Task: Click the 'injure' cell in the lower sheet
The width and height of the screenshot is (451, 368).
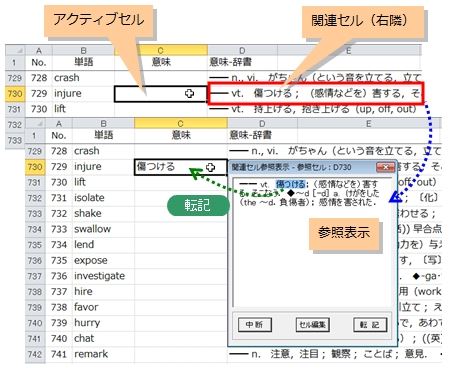Action: click(x=103, y=167)
